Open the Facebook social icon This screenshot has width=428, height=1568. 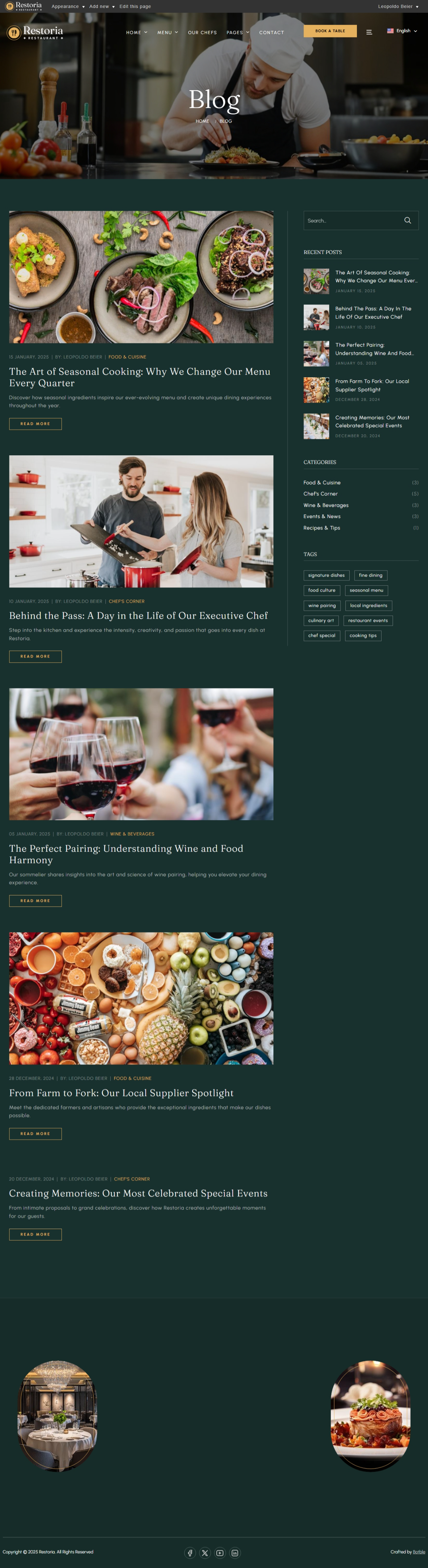[x=190, y=1553]
